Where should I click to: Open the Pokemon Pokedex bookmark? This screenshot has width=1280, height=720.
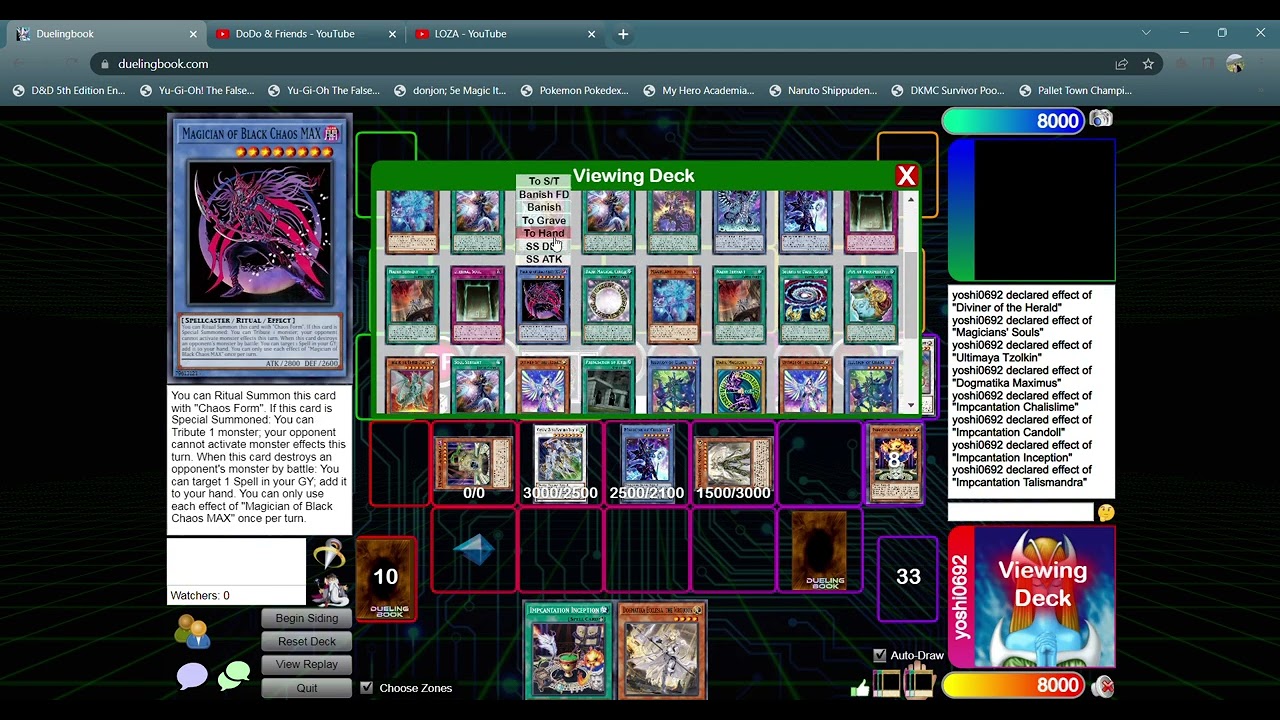coord(575,90)
